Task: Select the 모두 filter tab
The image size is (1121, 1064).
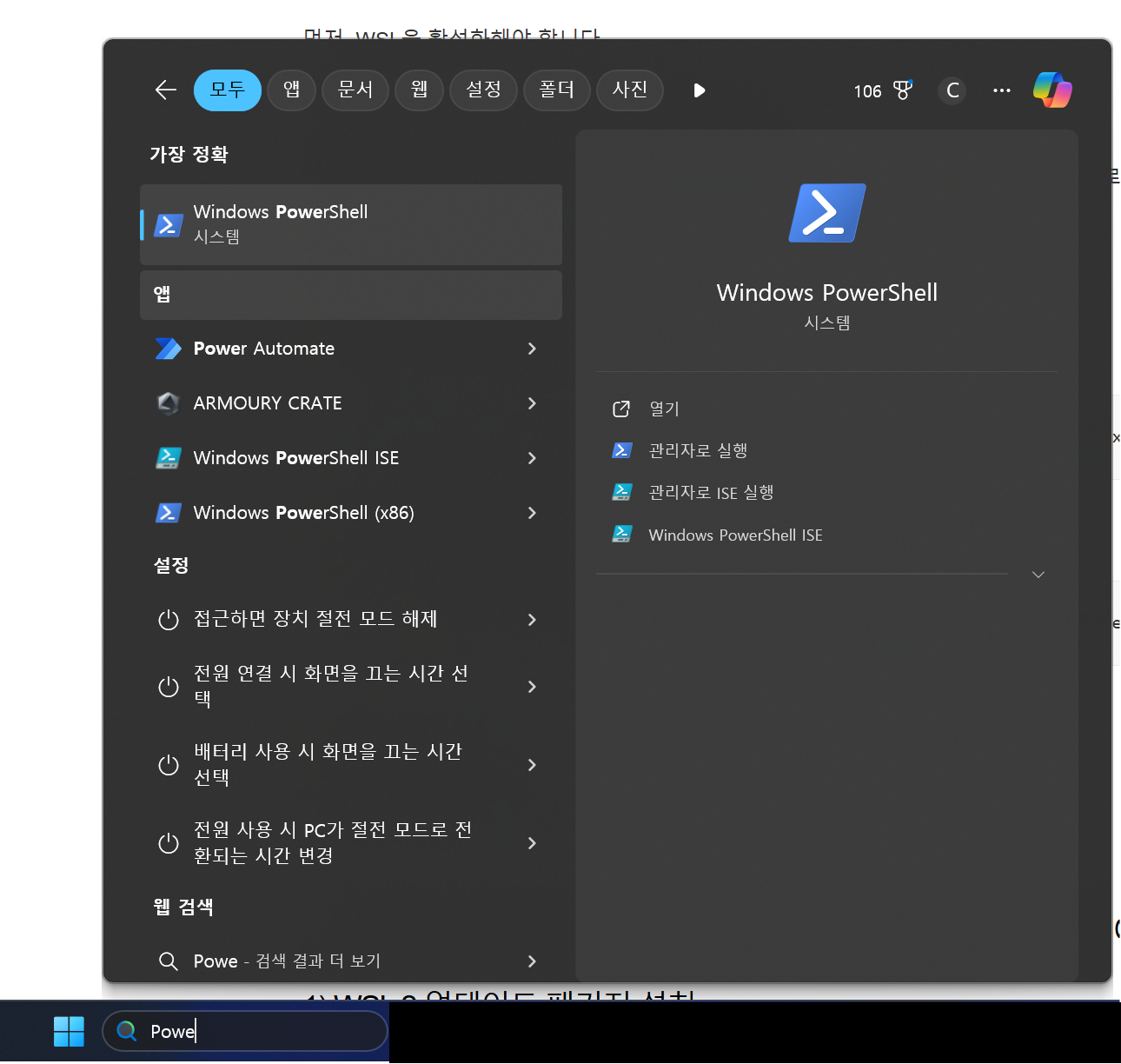Action: tap(228, 90)
